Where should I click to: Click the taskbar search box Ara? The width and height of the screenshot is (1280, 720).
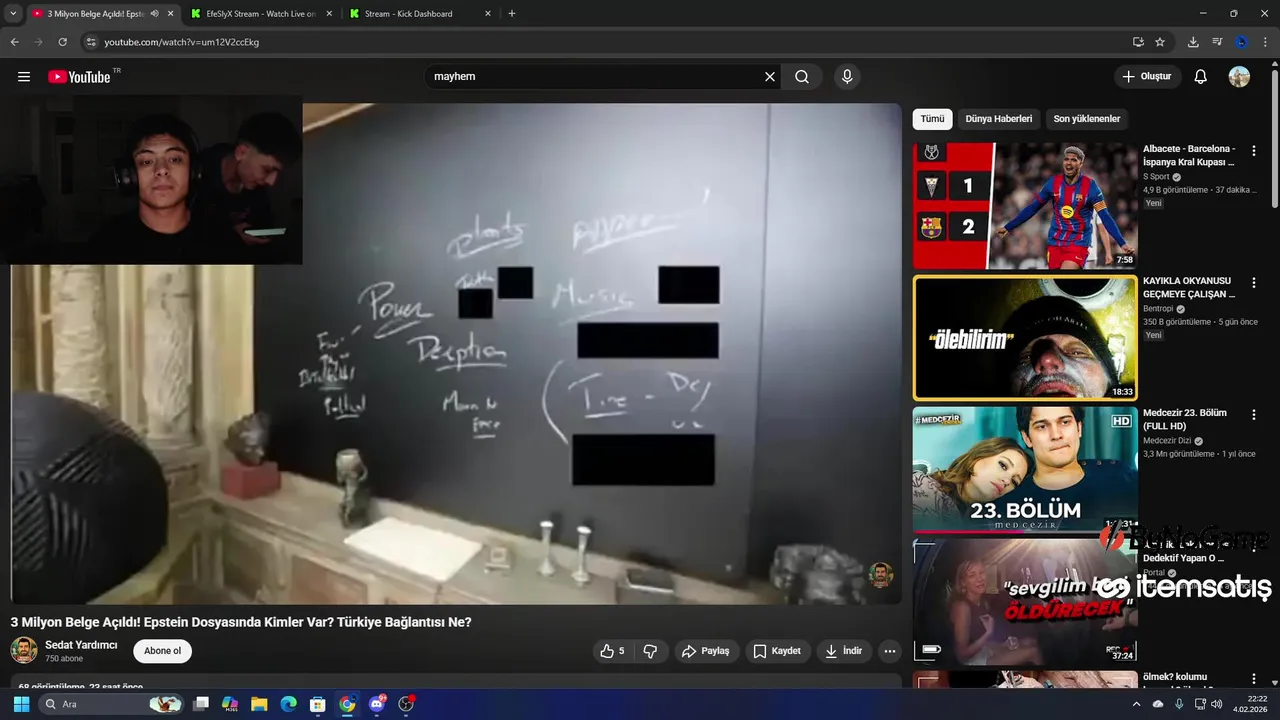pos(112,704)
